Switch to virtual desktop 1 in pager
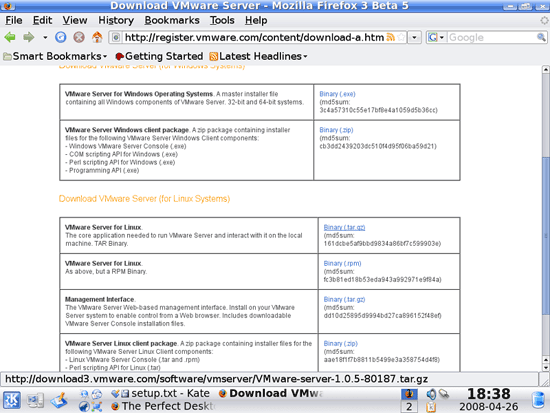Screen dimensions: 550x413 409,394
